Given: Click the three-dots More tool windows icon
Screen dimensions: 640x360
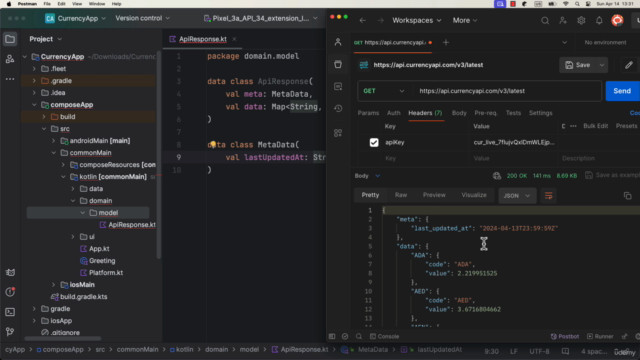Looking at the screenshot, I should (x=10, y=79).
